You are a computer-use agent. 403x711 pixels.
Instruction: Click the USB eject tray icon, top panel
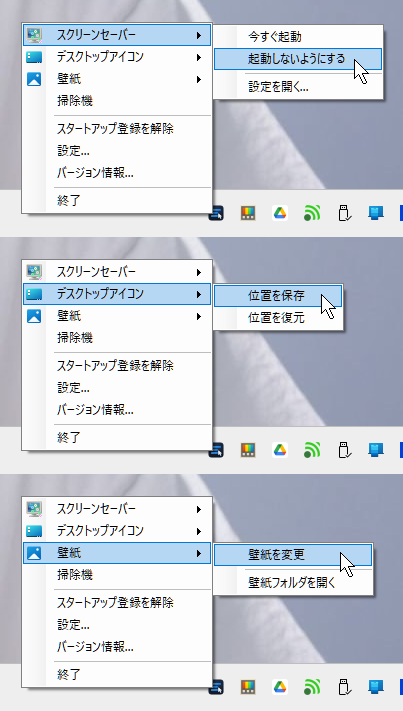(x=344, y=213)
